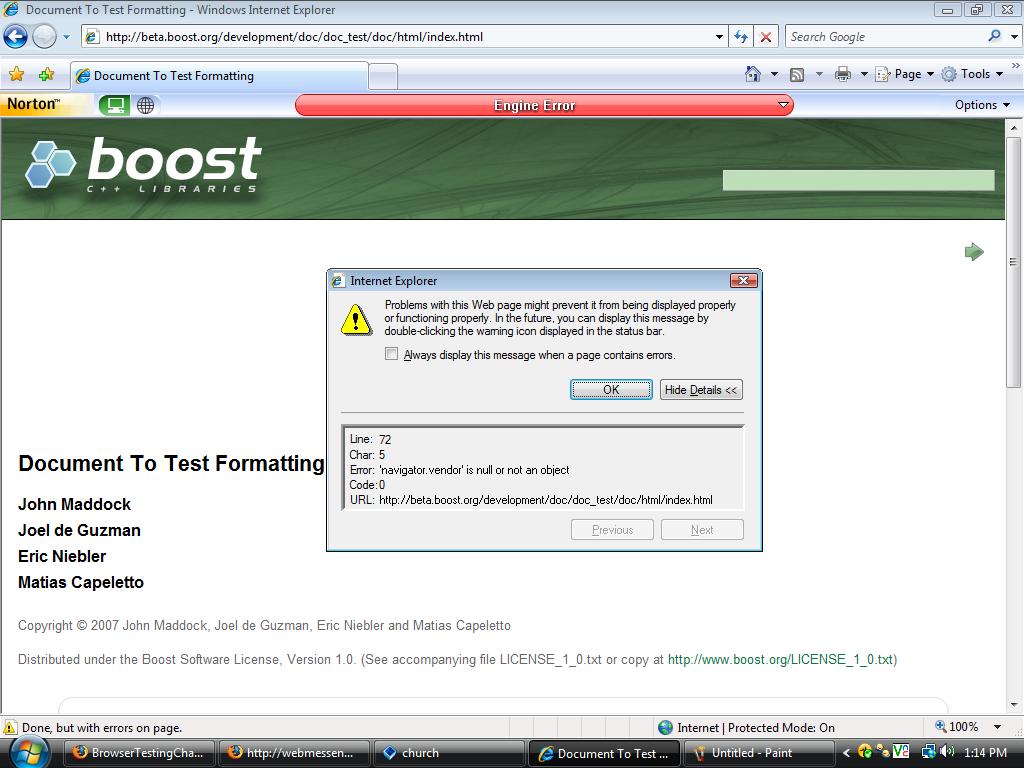Select the Line: 72 error detail
The width and height of the screenshot is (1024, 768).
click(370, 440)
